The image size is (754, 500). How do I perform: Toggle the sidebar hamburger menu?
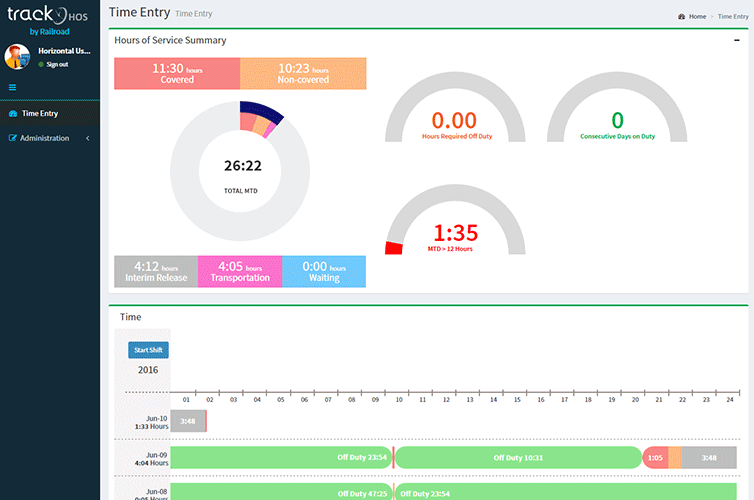(12, 87)
